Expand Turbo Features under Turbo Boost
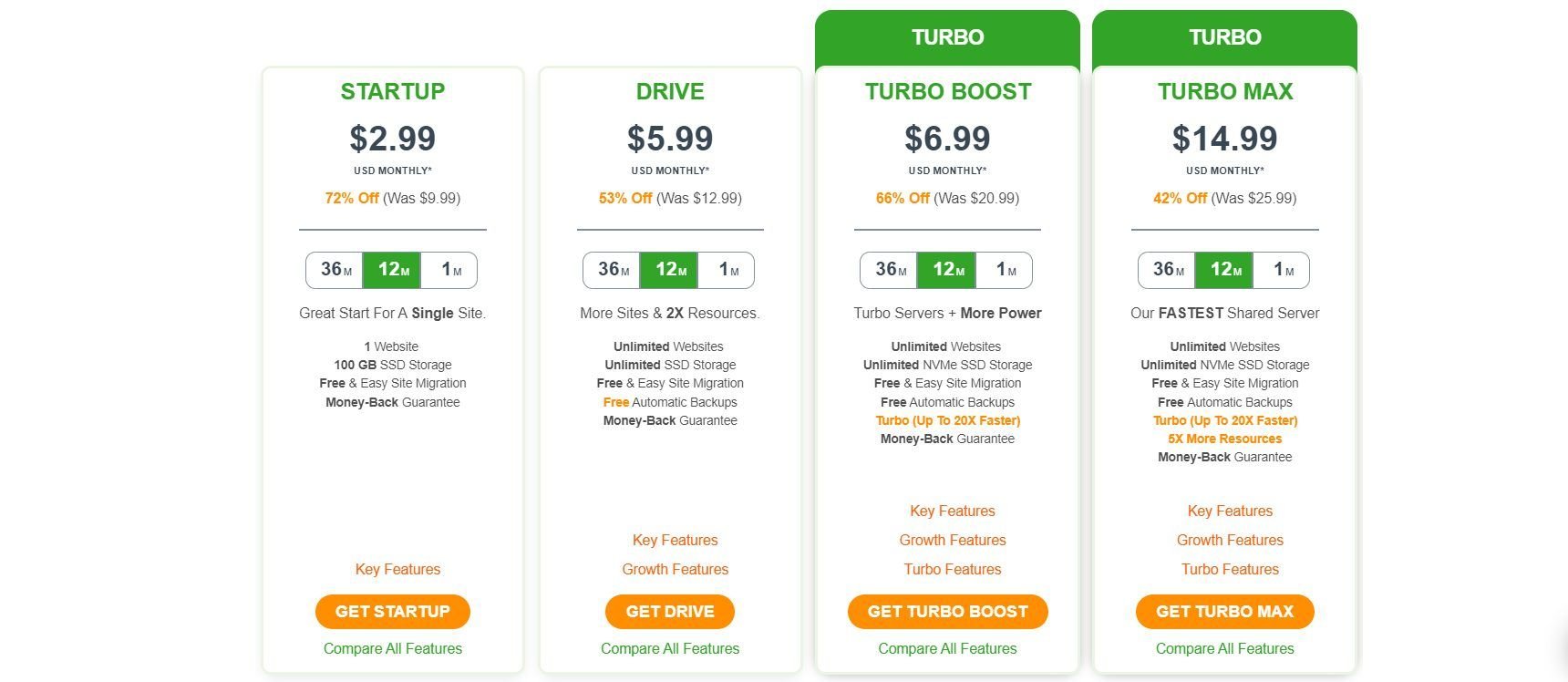This screenshot has height=682, width=1568. coord(953,569)
